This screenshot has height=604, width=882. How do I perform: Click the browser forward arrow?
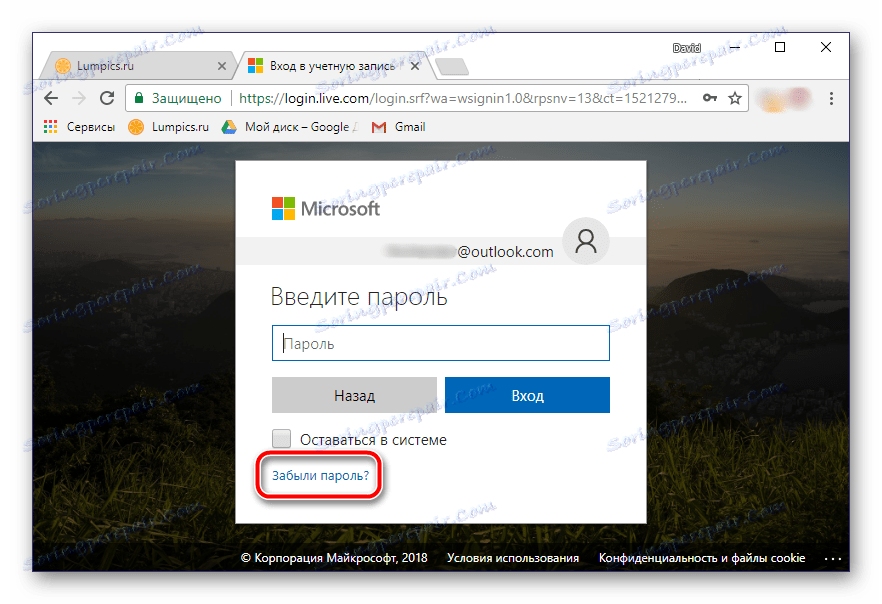[79, 98]
